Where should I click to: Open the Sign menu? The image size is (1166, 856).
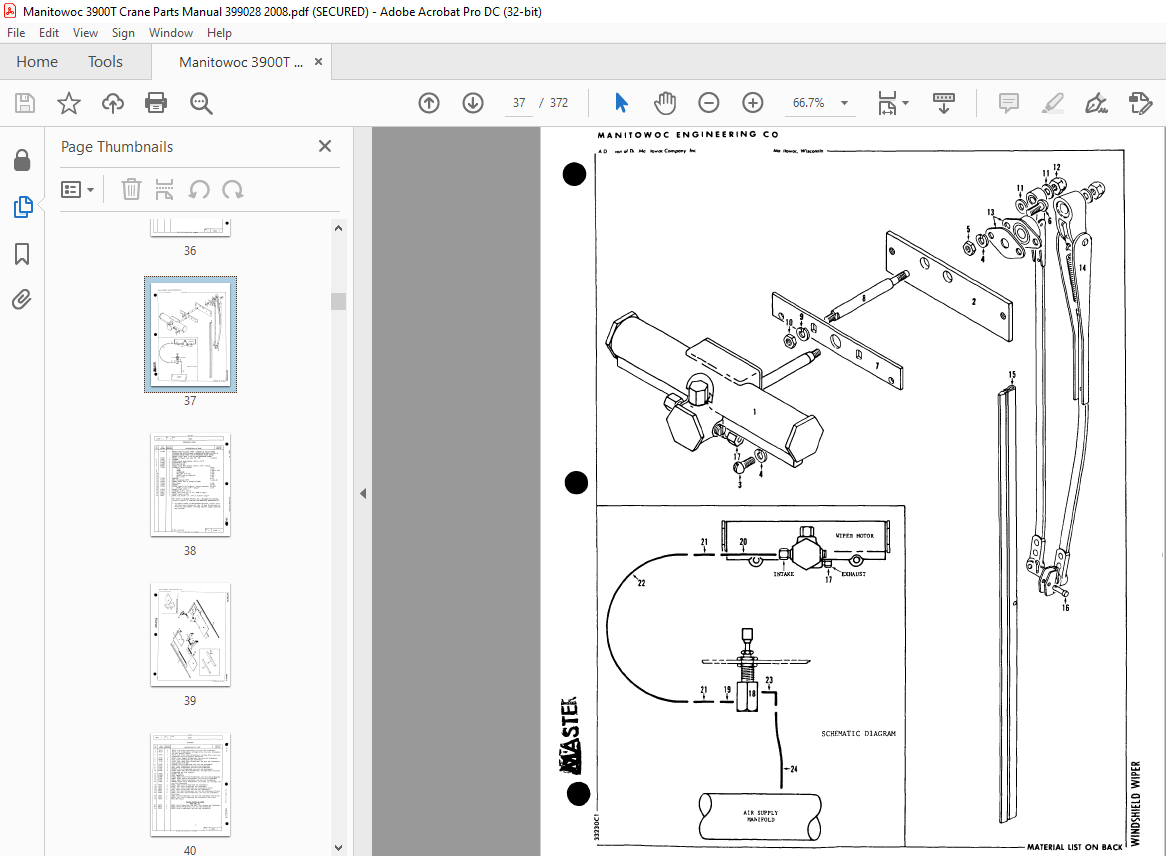pos(123,33)
